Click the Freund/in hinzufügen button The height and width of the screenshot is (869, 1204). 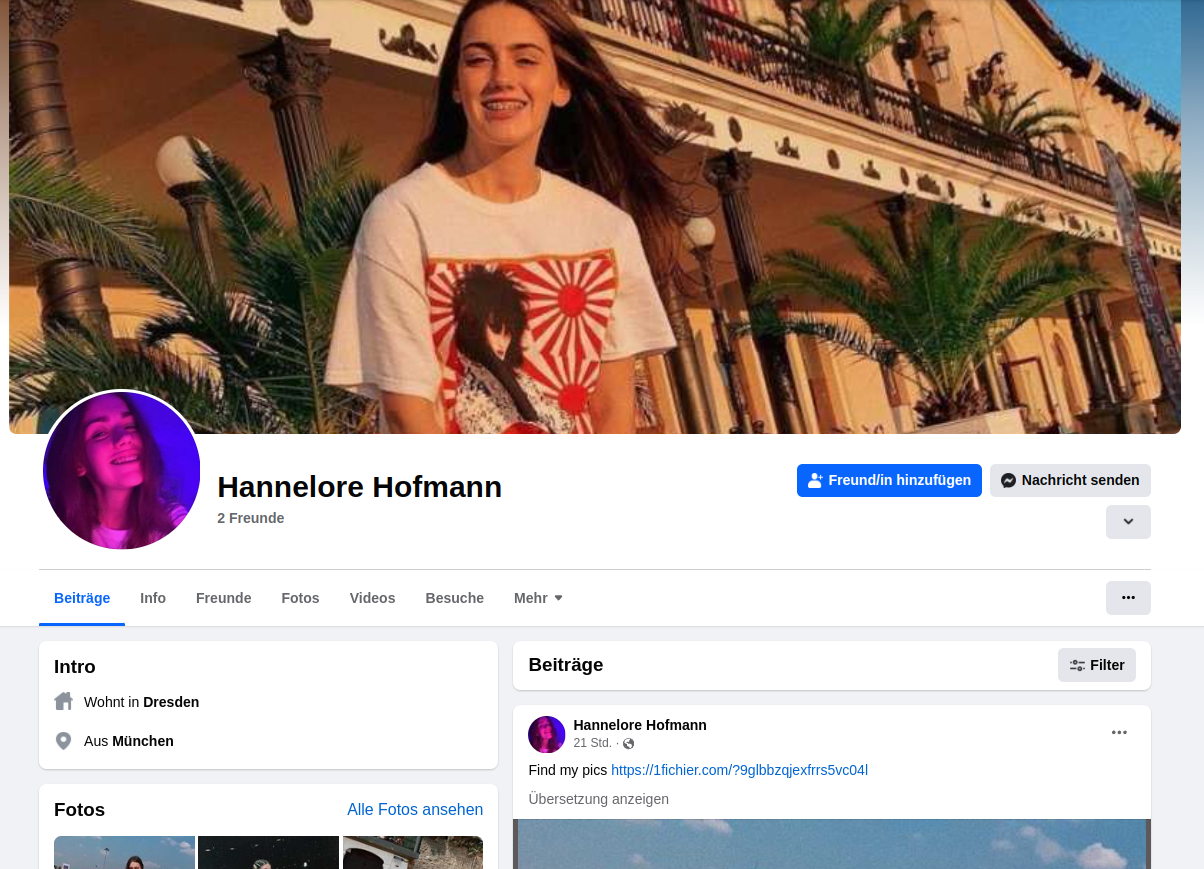click(889, 480)
